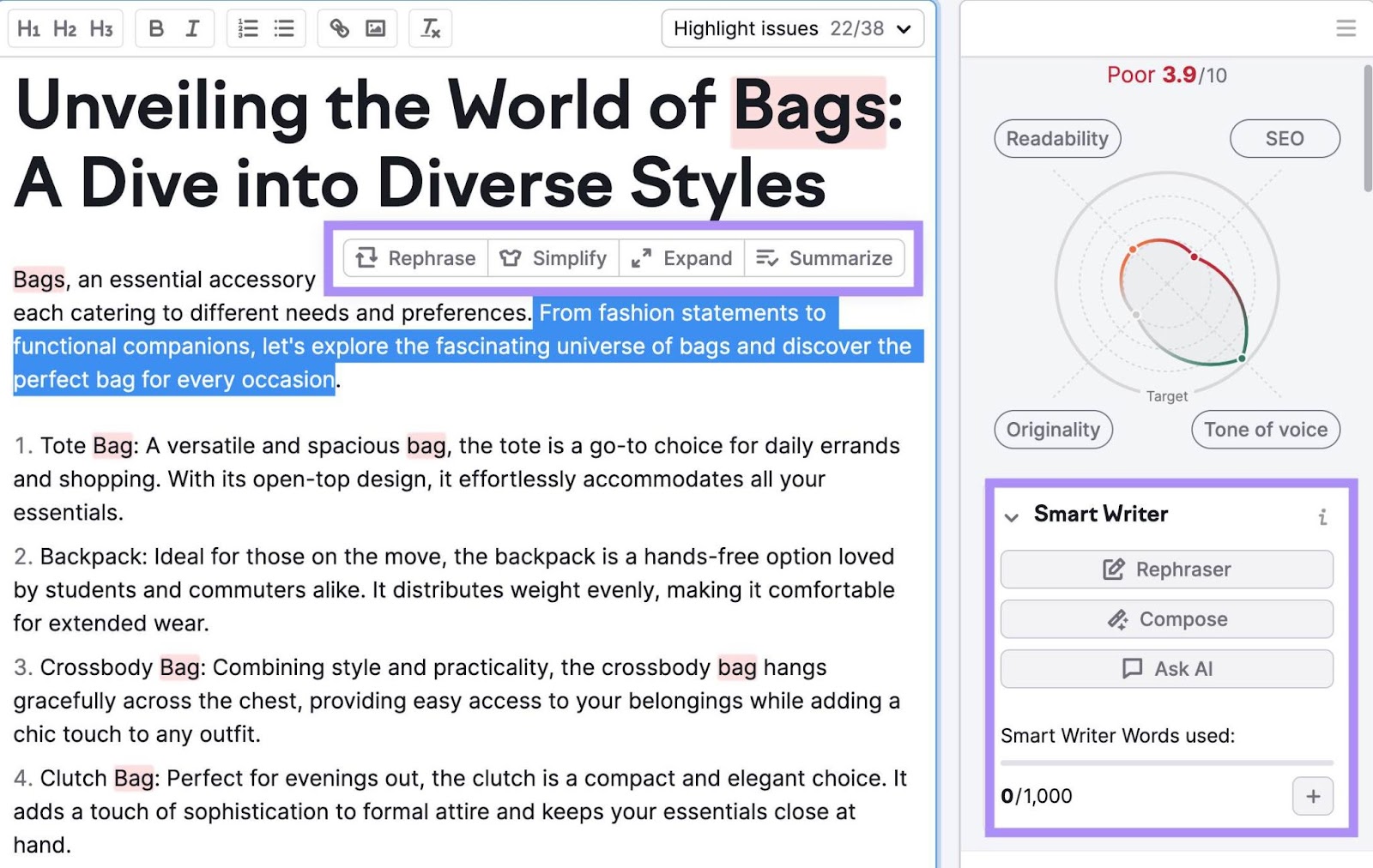This screenshot has width=1373, height=868.
Task: Clear formatting with the Tx icon
Action: 429,28
